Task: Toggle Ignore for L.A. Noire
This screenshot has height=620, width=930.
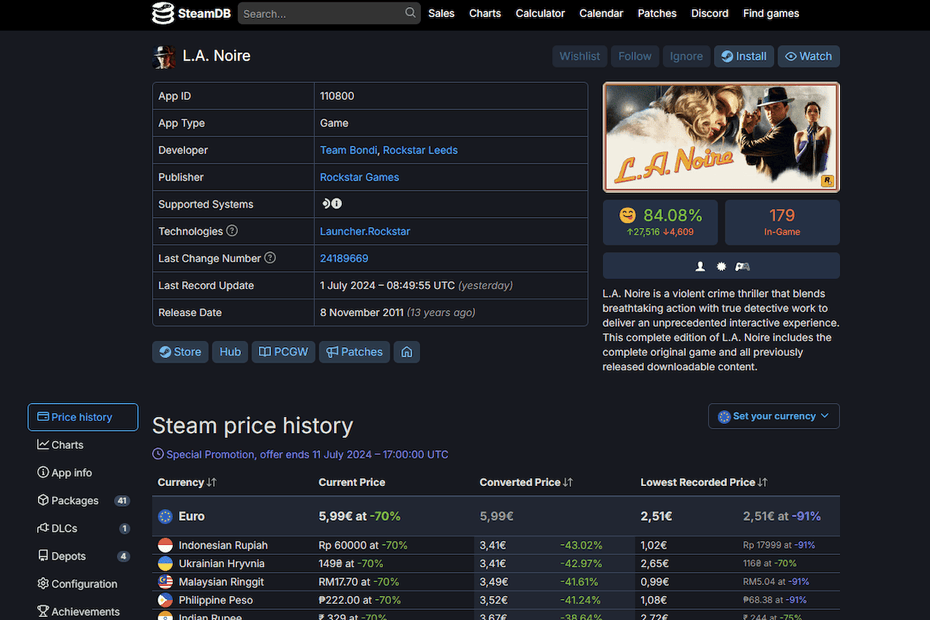Action: click(x=686, y=56)
